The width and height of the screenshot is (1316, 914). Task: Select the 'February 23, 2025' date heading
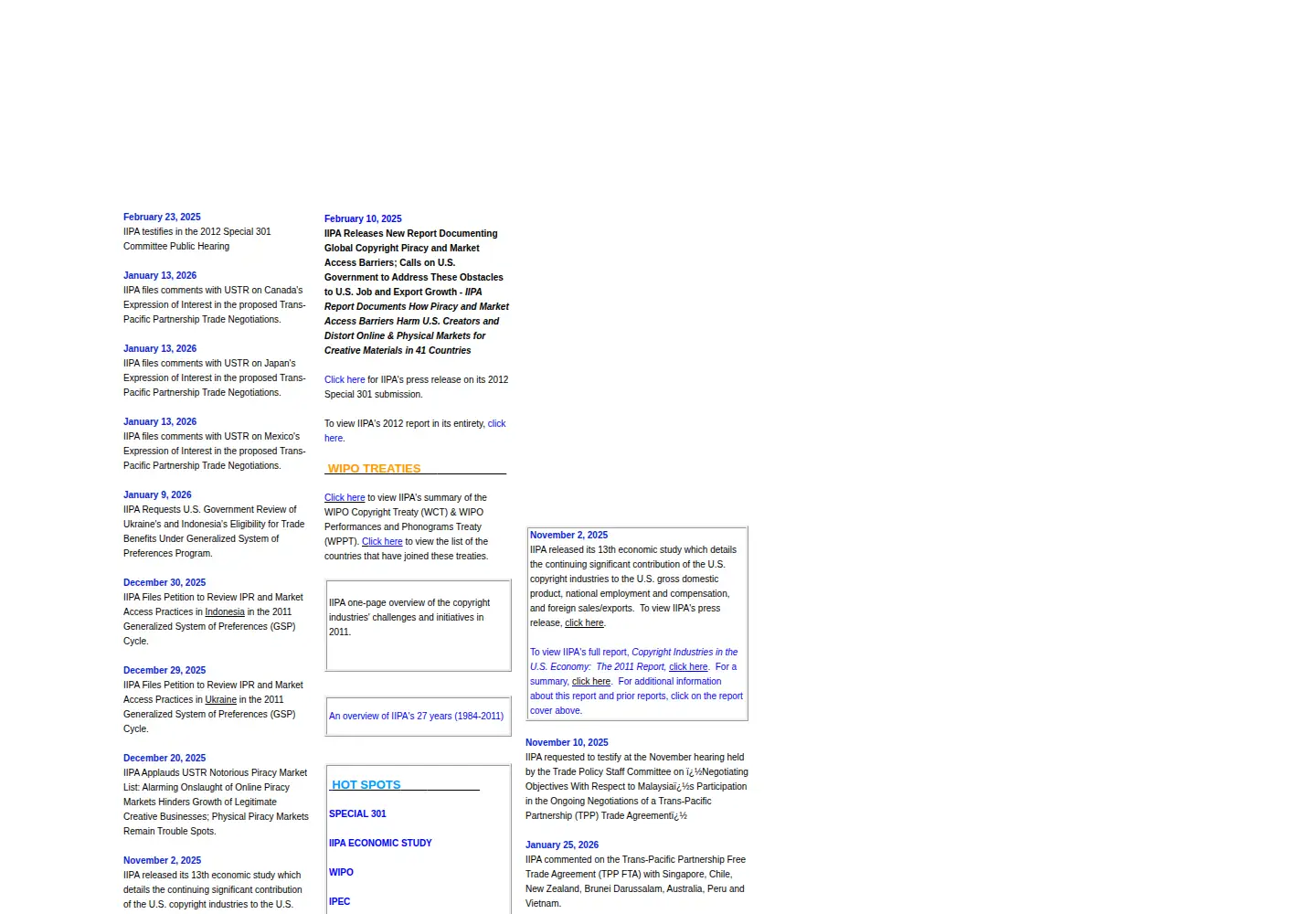click(x=162, y=217)
